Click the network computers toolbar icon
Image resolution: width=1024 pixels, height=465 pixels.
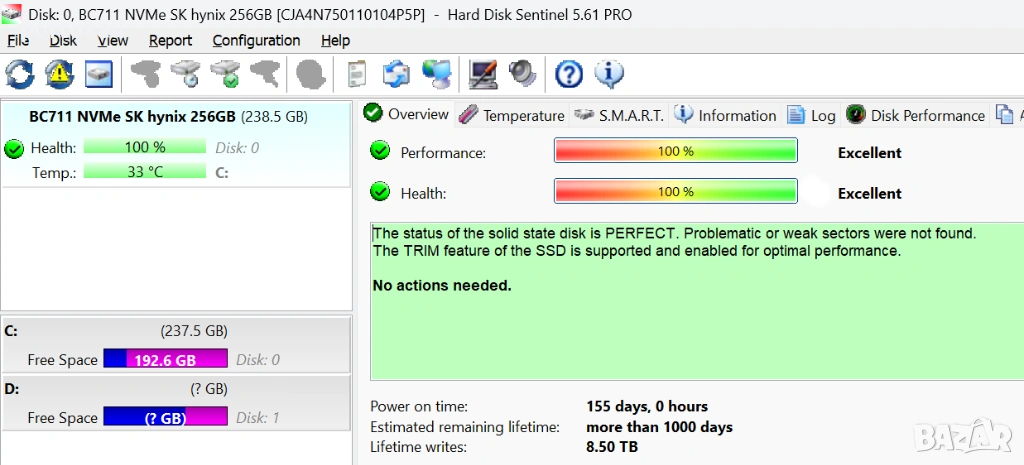coord(436,73)
